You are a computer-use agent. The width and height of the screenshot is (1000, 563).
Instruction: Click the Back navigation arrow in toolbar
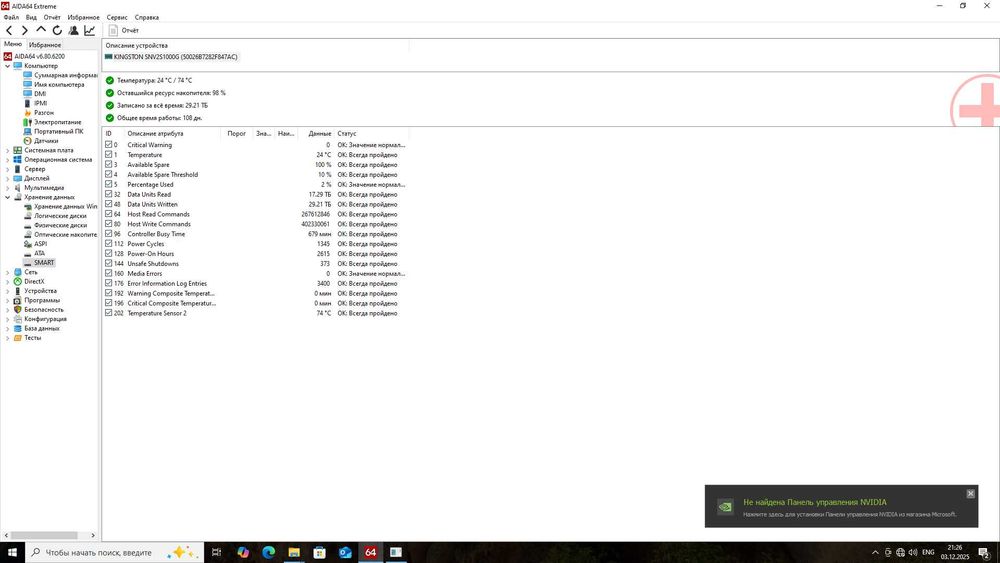[9, 30]
